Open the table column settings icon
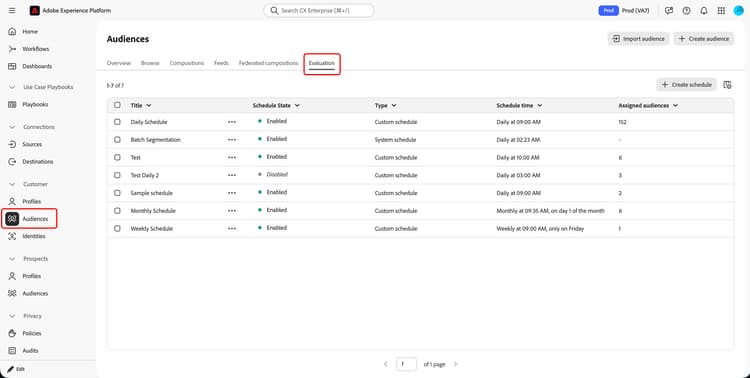This screenshot has height=378, width=750. click(x=727, y=85)
